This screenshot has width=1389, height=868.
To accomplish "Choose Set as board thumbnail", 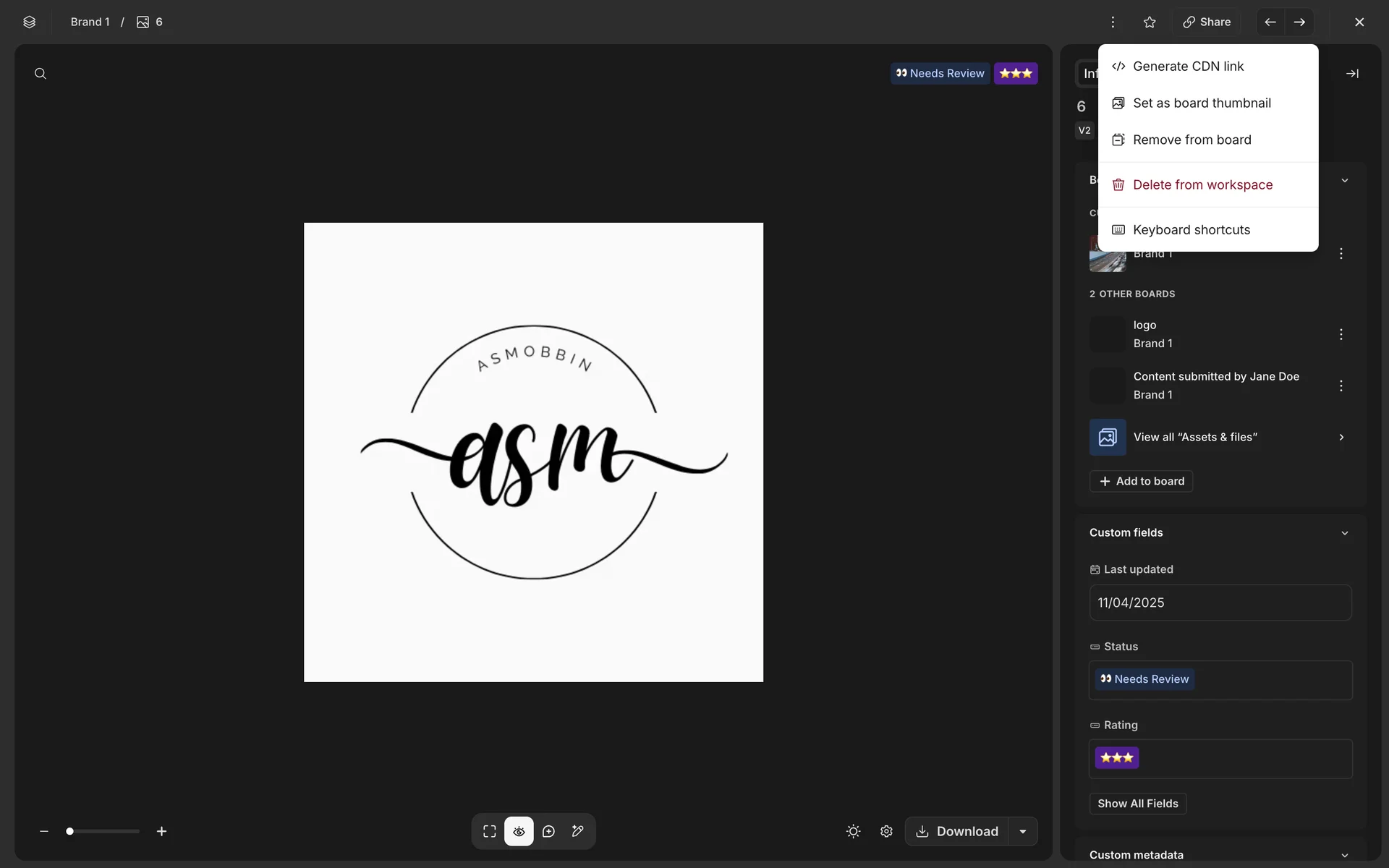I will (x=1201, y=103).
